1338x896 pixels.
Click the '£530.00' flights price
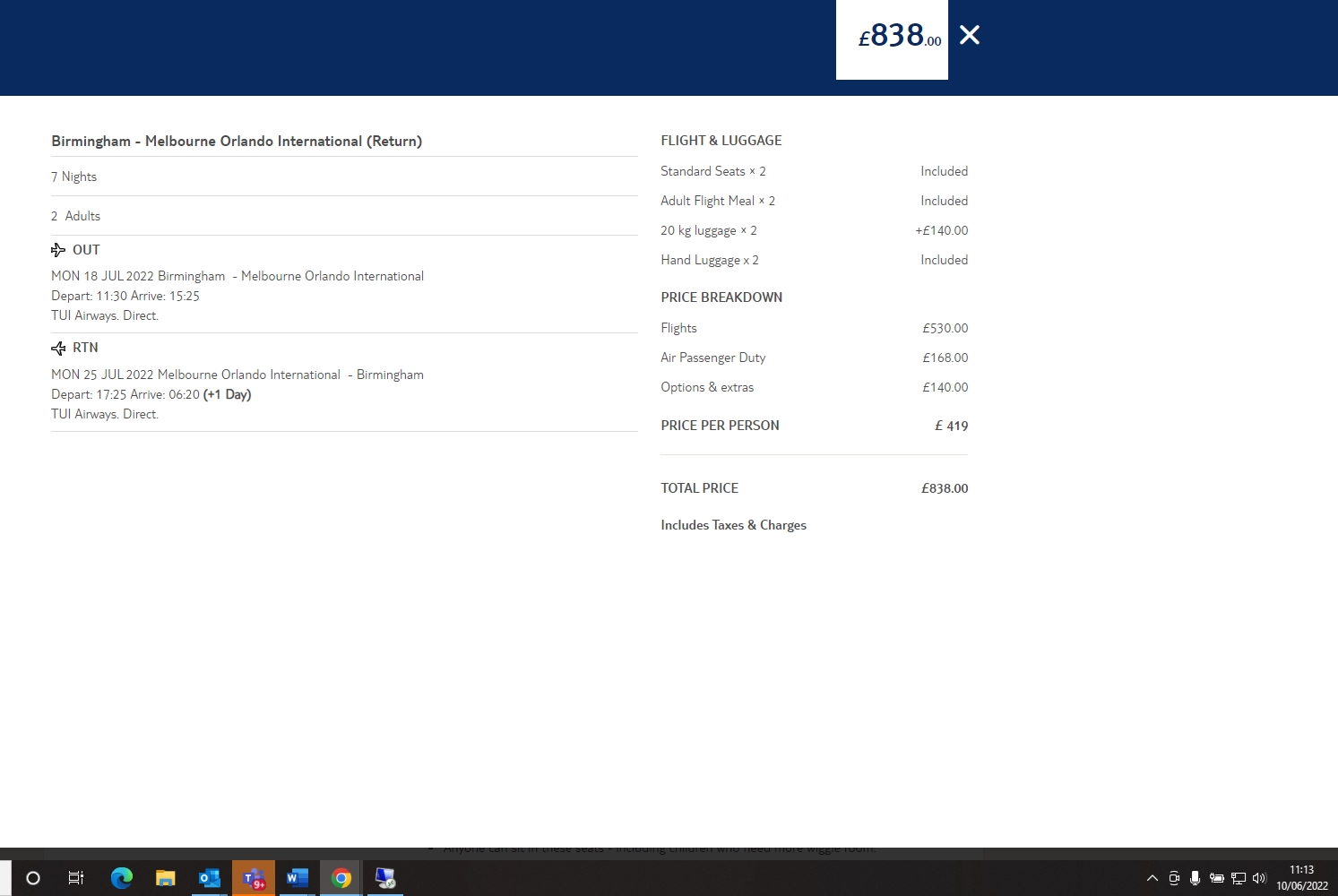(945, 328)
